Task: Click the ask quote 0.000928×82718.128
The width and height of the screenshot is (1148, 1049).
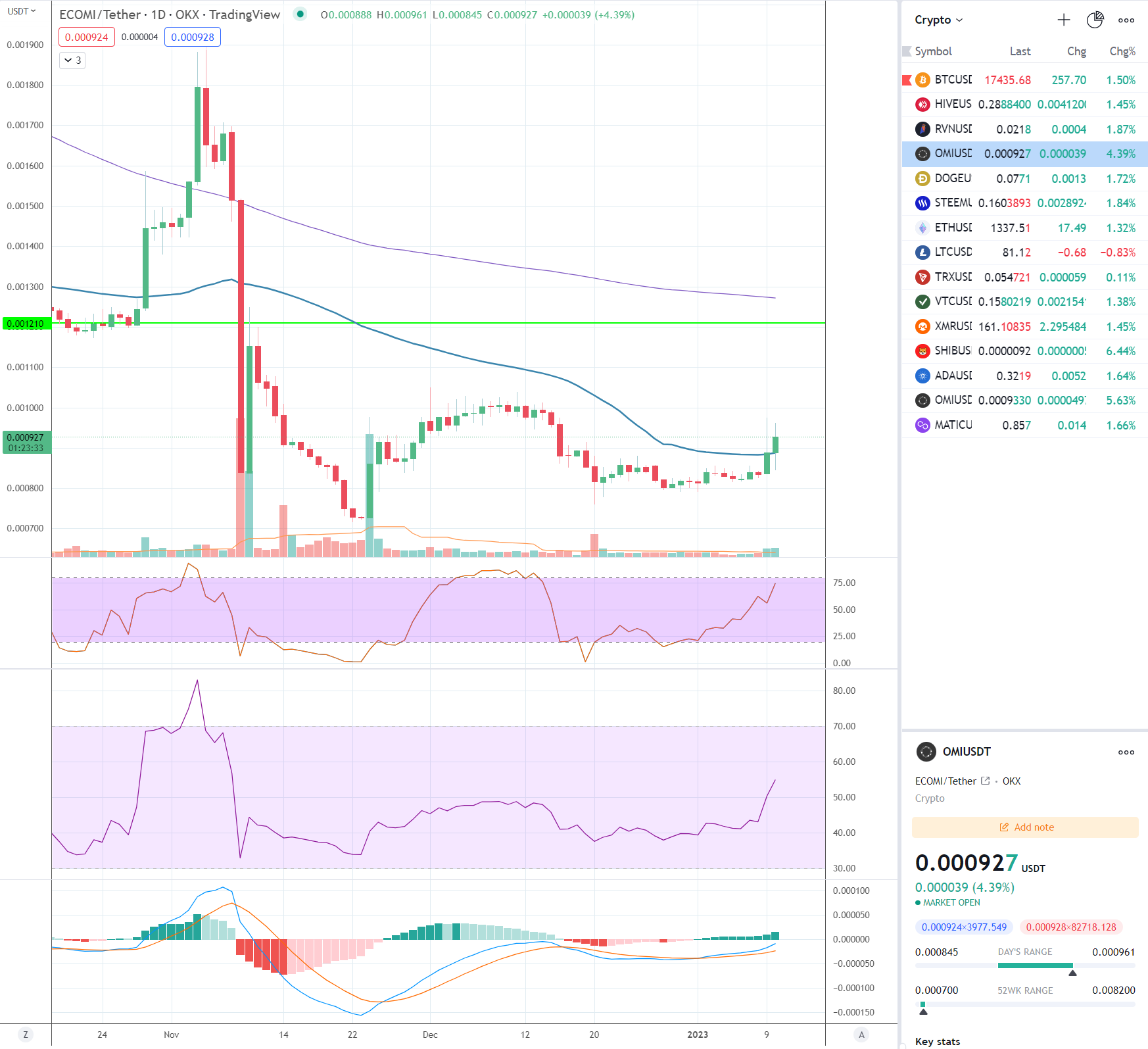Action: pos(1071,927)
